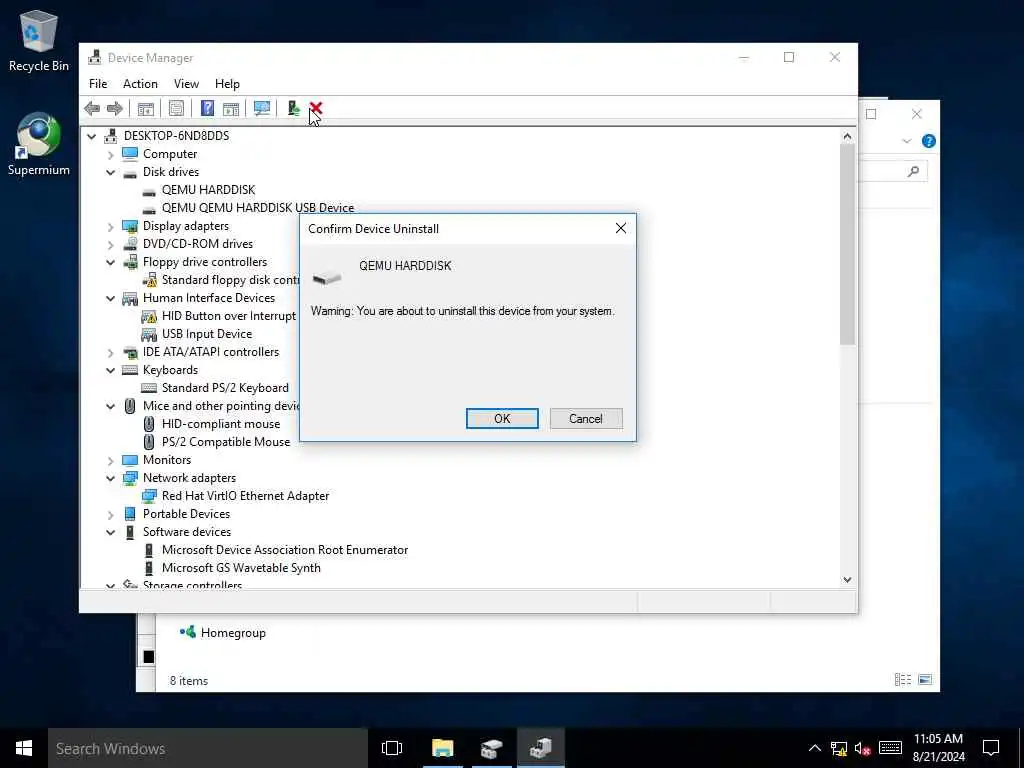Select PS/2 Compatible Mouse entry

click(226, 442)
